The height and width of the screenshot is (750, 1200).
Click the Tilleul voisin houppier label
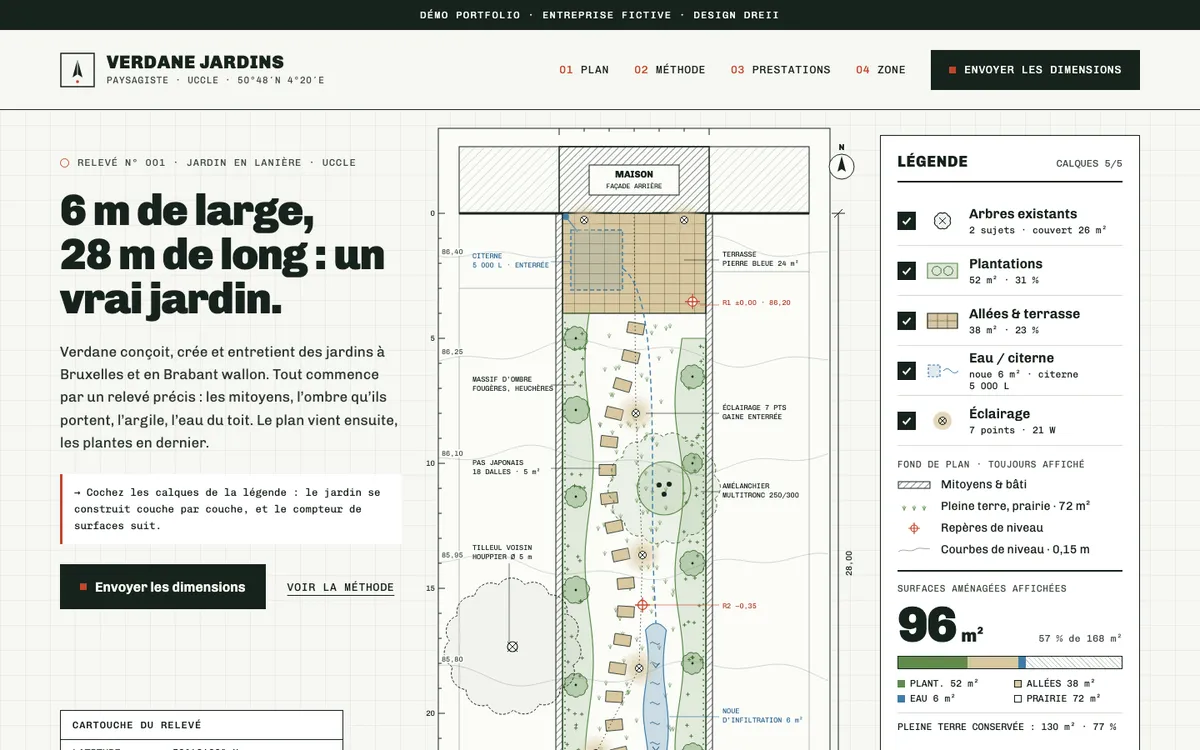pos(502,551)
